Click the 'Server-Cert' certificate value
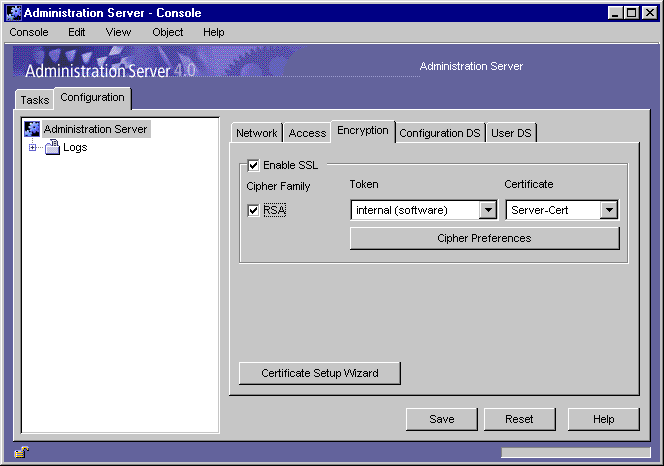 540,210
